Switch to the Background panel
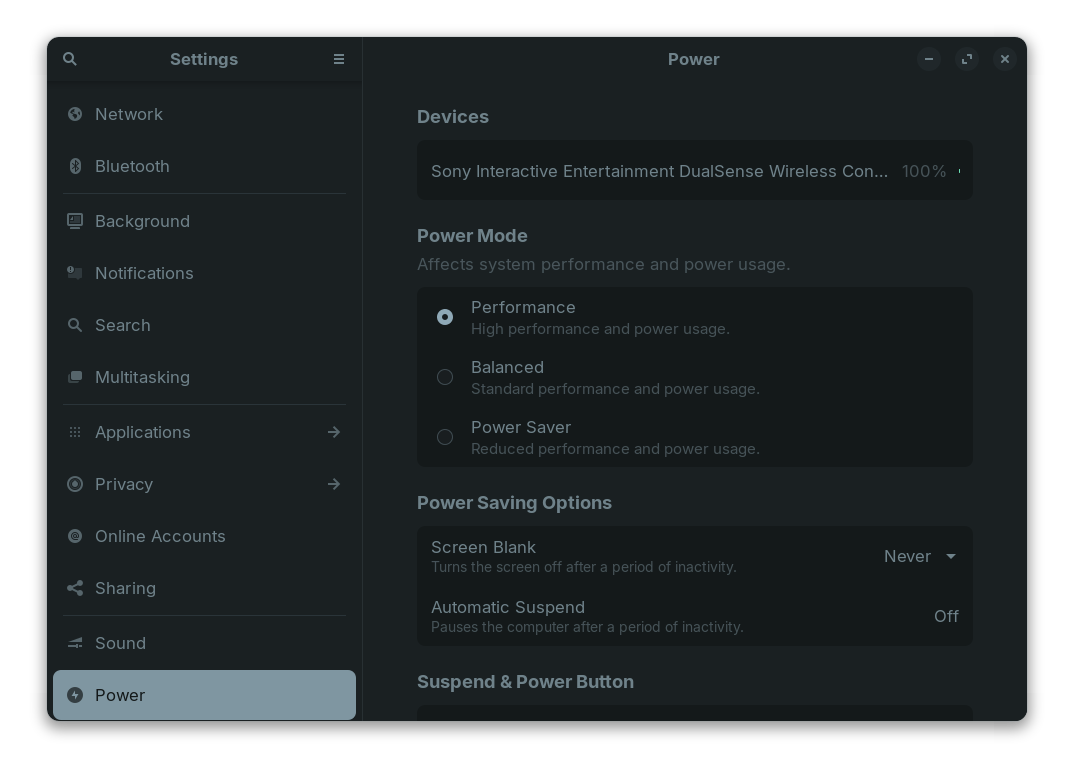Screen dimensions: 1074x778 coord(204,221)
